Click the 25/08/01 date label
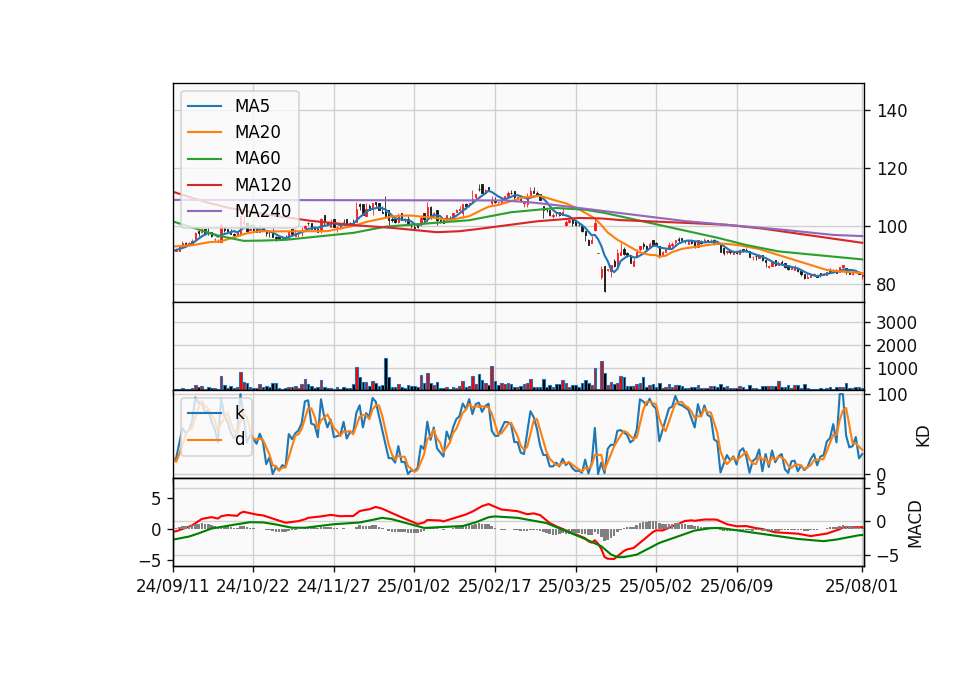Viewport: 960px width, 690px height. pyautogui.click(x=861, y=587)
